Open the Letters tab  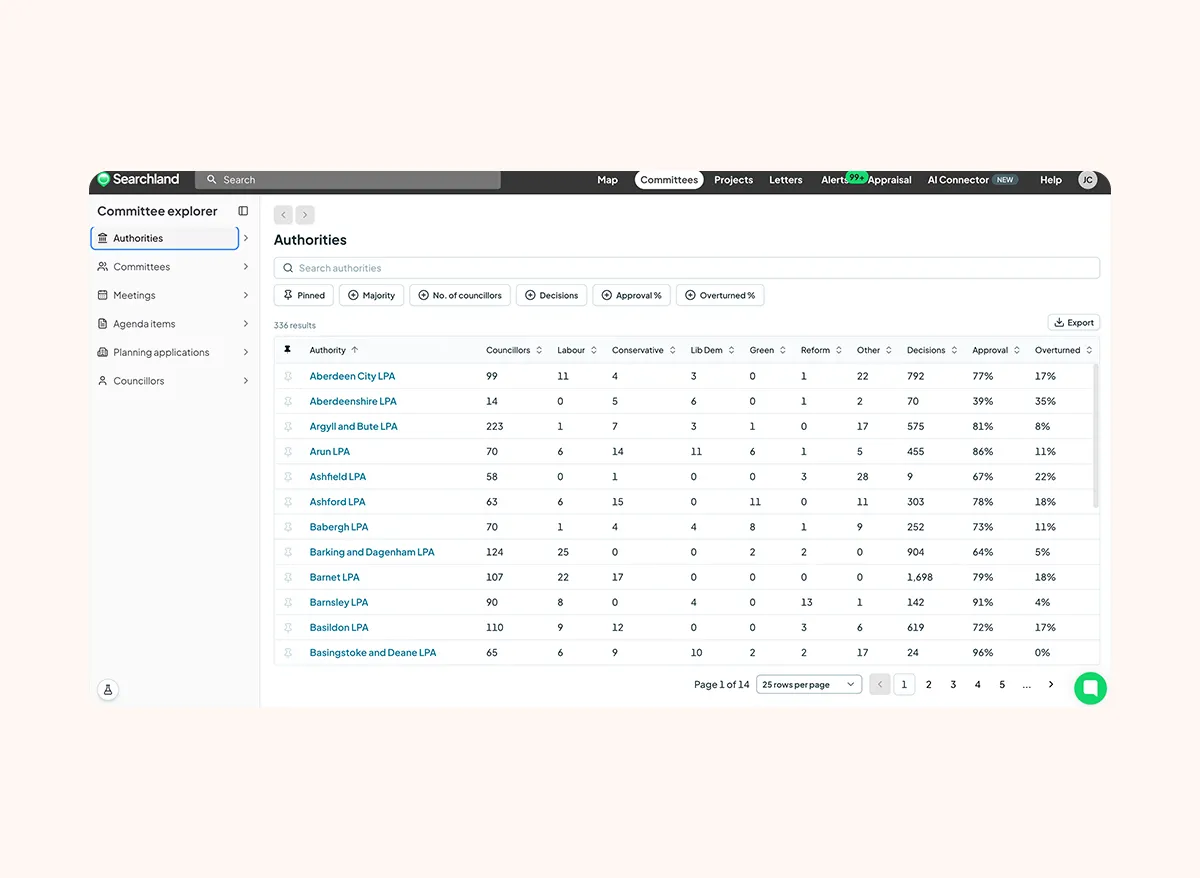pos(785,180)
